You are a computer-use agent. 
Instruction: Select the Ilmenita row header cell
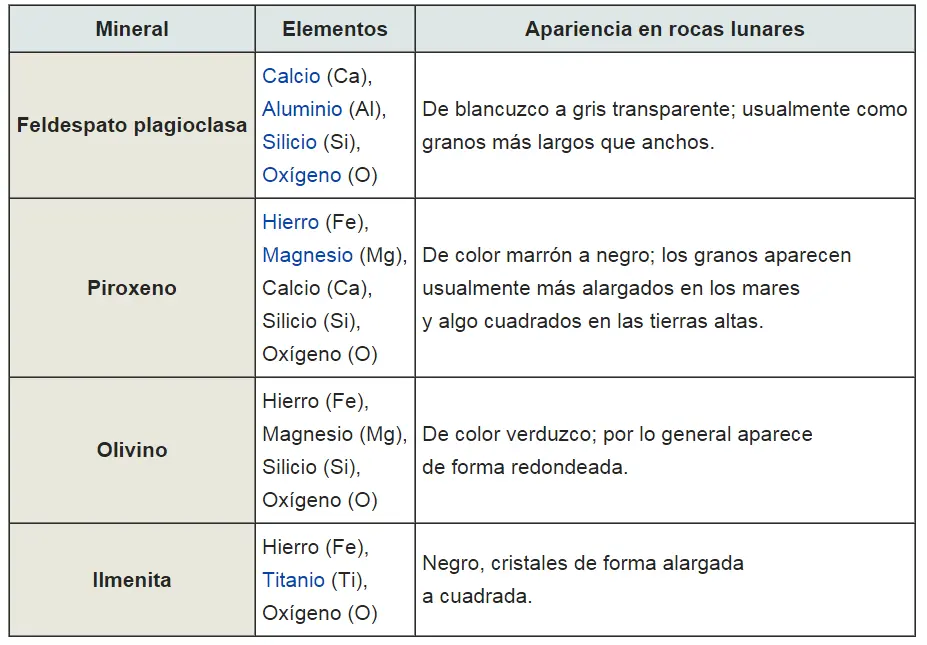pos(132,580)
